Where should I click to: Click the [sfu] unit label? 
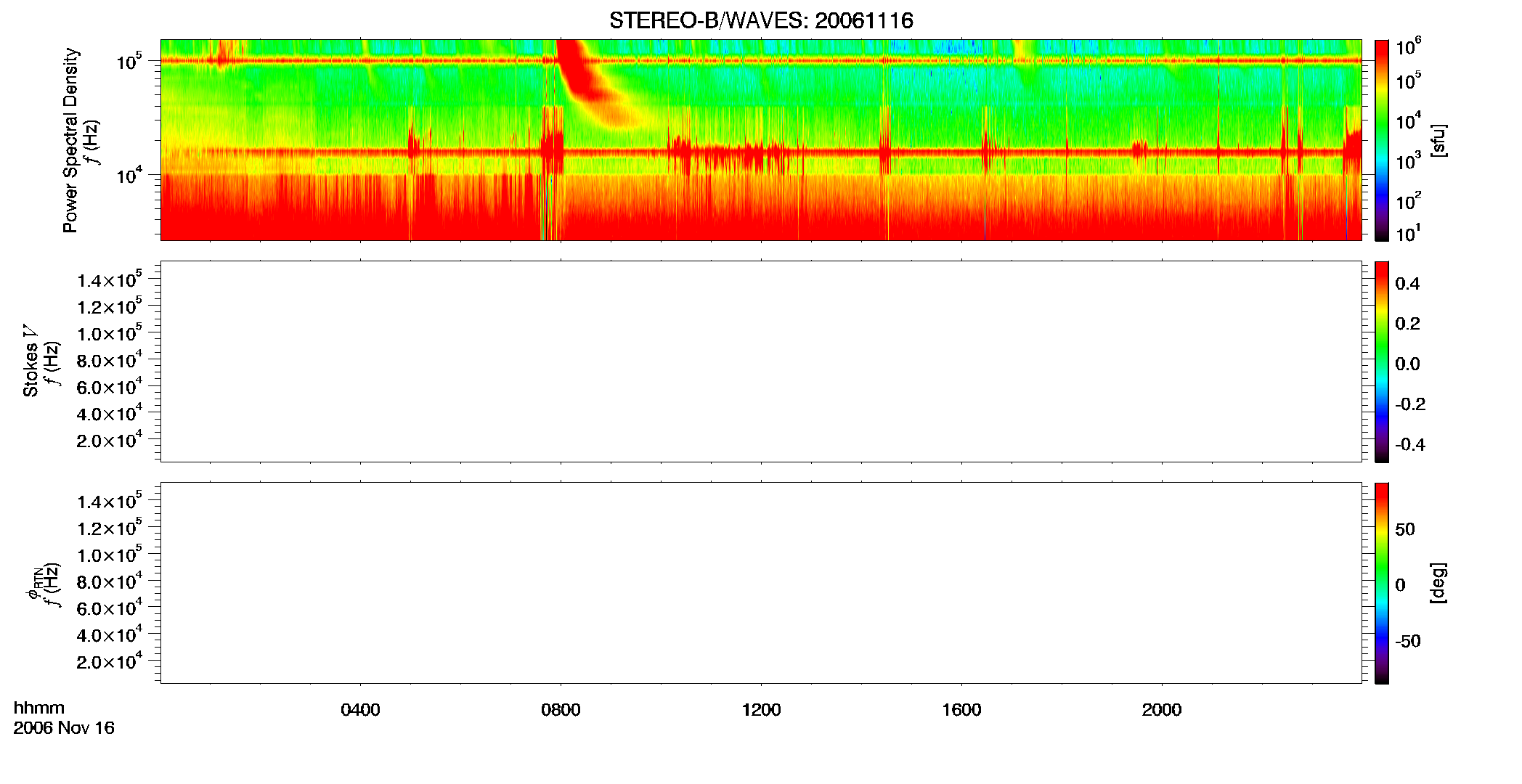pyautogui.click(x=1438, y=140)
